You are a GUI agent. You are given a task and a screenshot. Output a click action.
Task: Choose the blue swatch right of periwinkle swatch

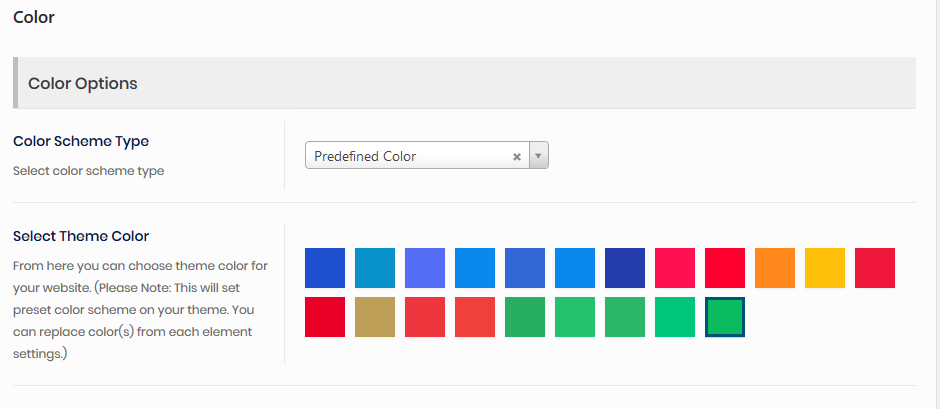(475, 268)
